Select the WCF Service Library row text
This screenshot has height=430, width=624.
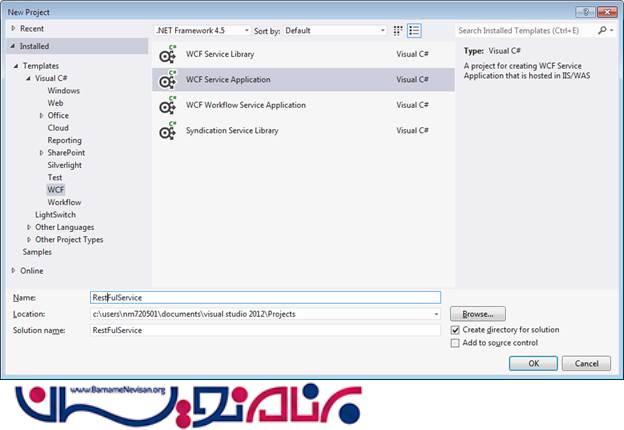tap(220, 54)
